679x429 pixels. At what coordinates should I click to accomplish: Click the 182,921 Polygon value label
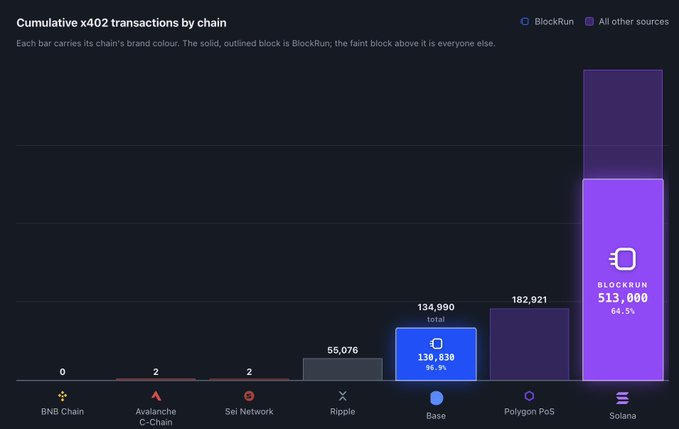pos(529,300)
